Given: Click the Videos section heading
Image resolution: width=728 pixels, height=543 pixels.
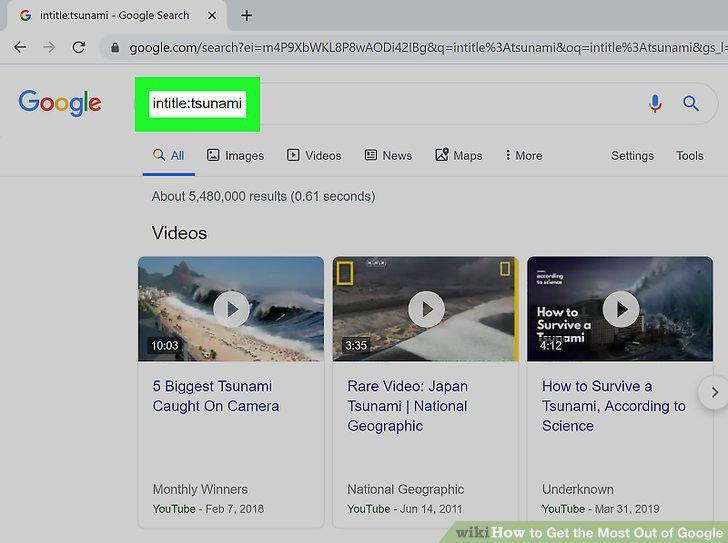Looking at the screenshot, I should pos(179,233).
